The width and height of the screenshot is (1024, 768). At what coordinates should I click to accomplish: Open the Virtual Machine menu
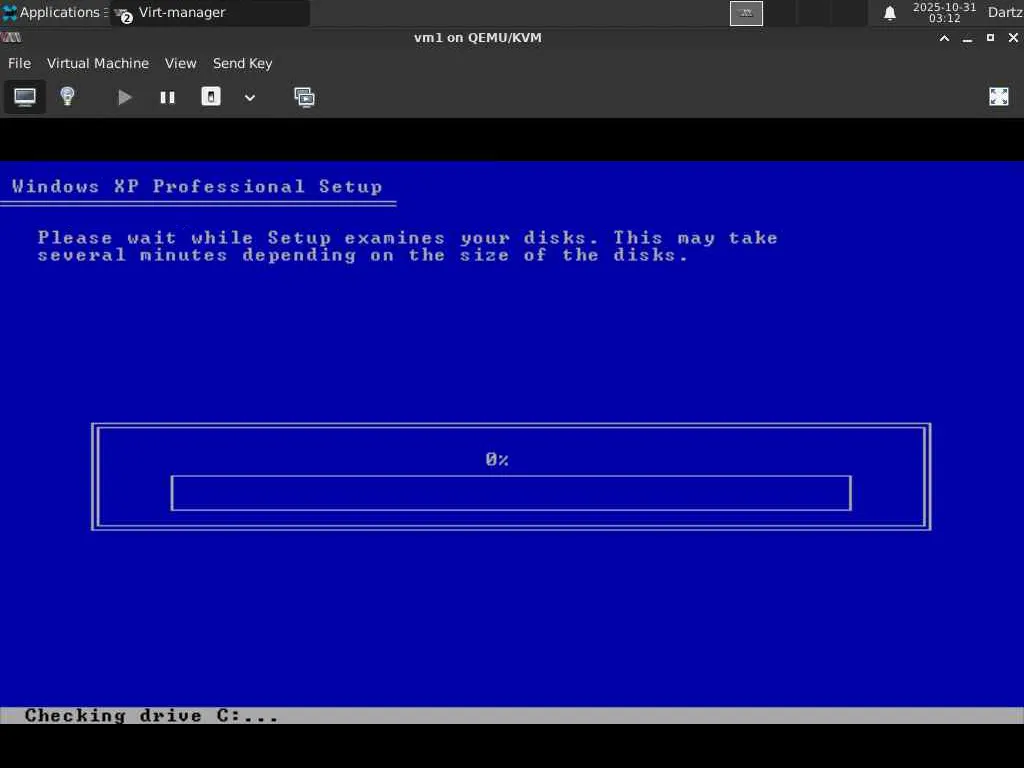tap(98, 63)
